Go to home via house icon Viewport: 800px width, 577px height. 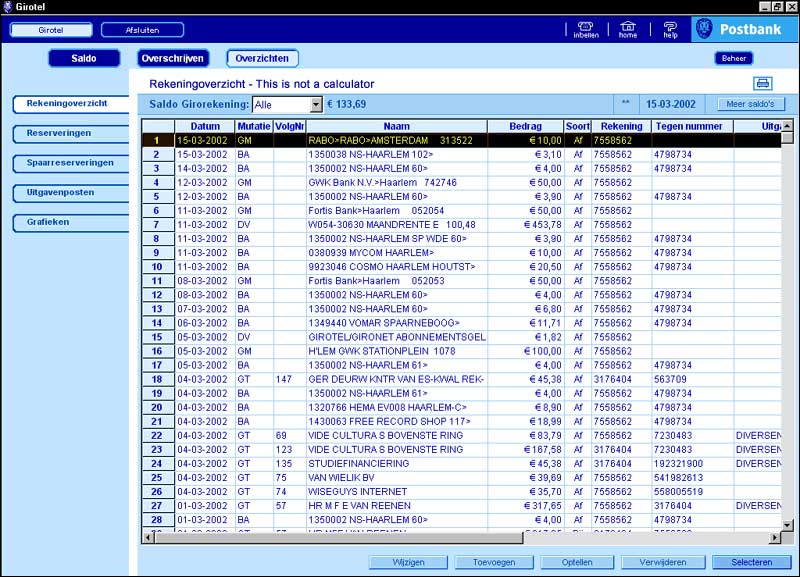(628, 30)
